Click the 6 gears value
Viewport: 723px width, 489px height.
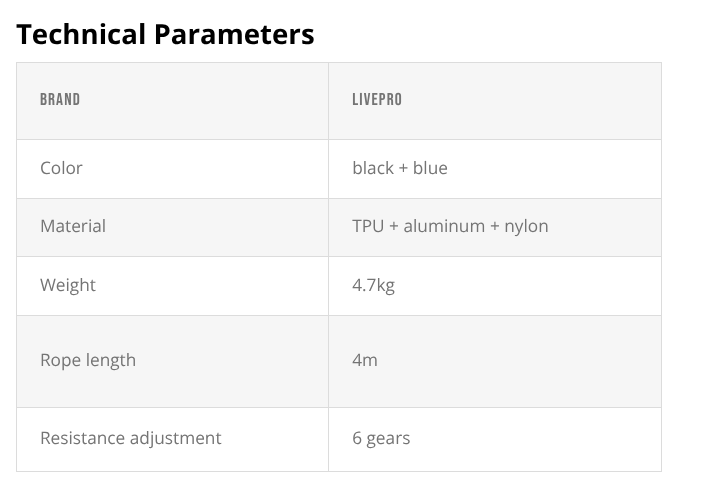(x=381, y=438)
